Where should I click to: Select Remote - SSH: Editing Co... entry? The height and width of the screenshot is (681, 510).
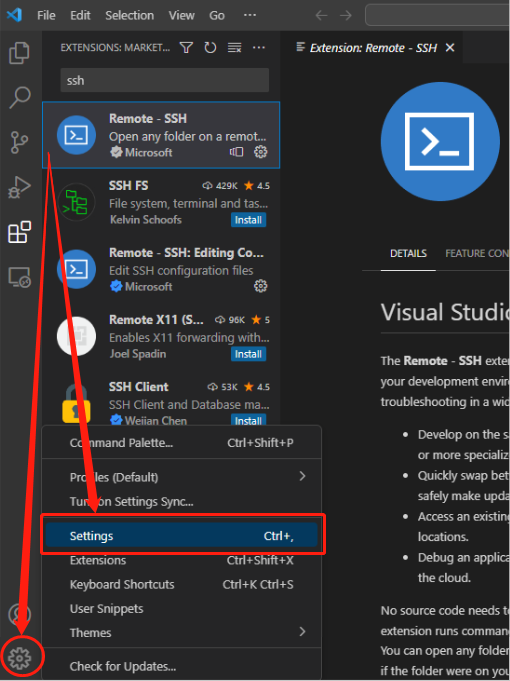pyautogui.click(x=161, y=269)
